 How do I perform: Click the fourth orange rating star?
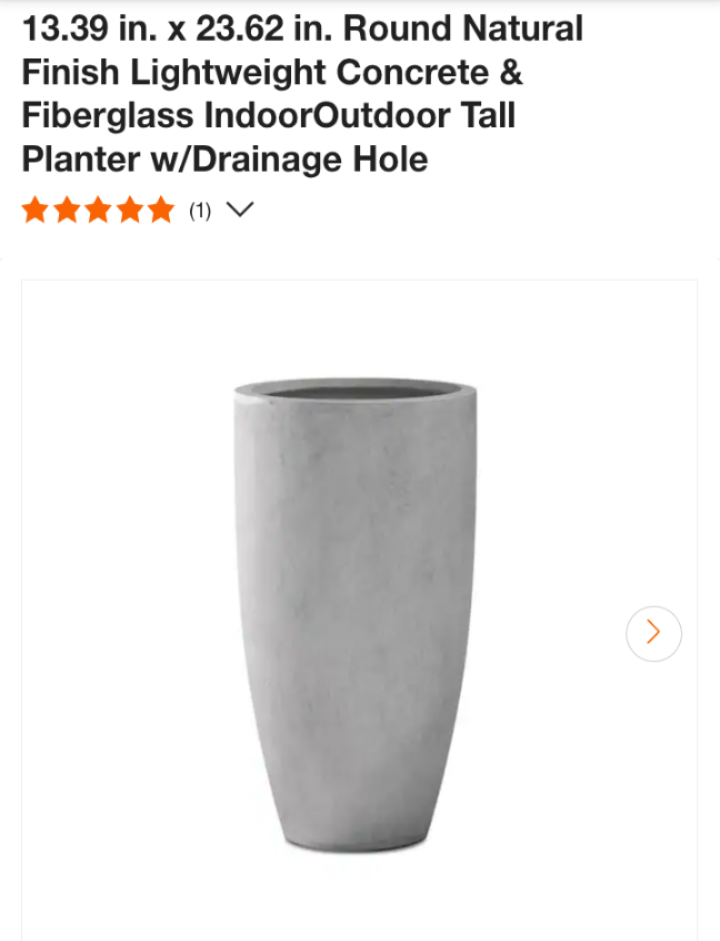pyautogui.click(x=130, y=210)
